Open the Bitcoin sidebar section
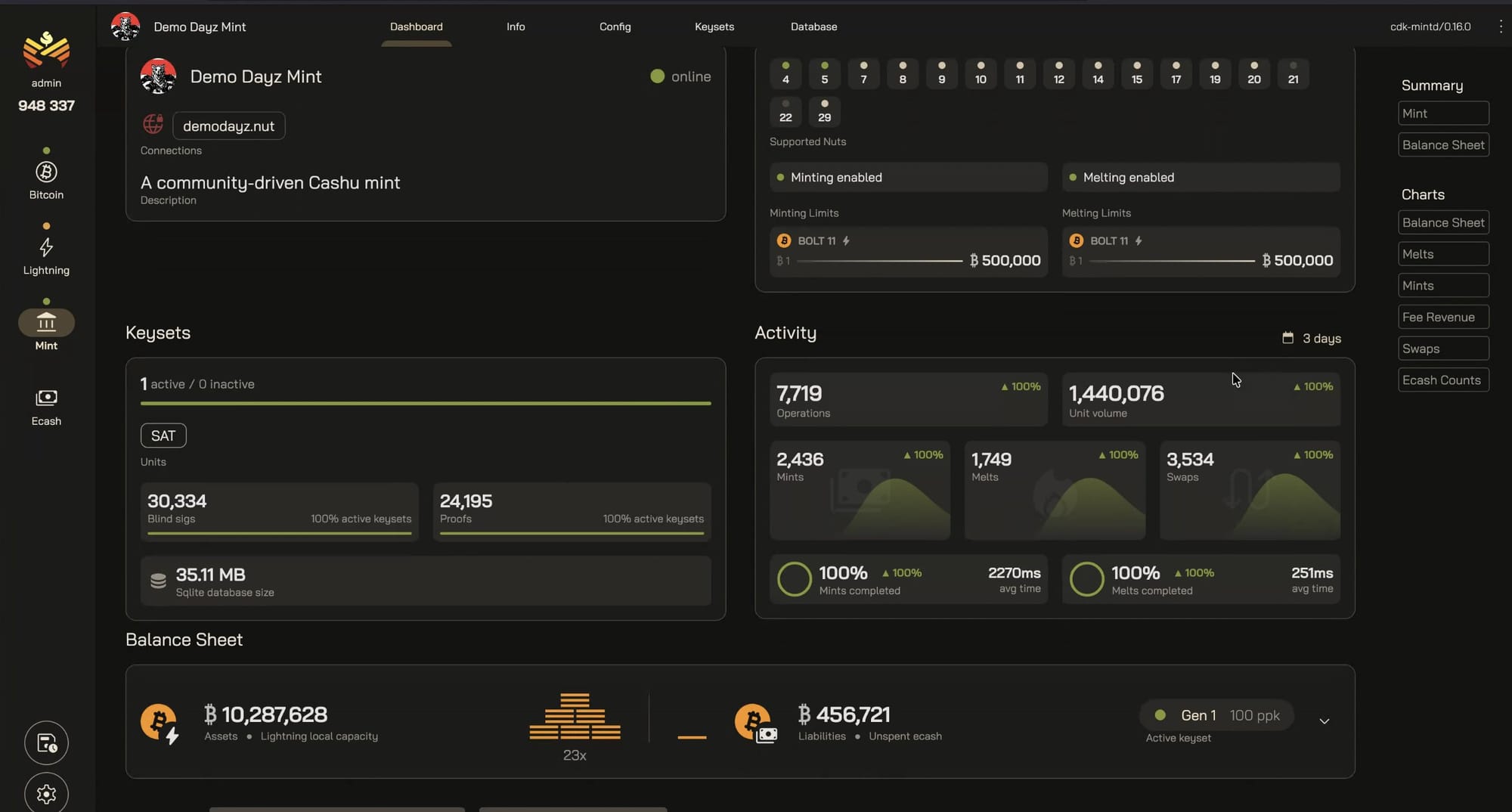1512x812 pixels. pos(46,180)
